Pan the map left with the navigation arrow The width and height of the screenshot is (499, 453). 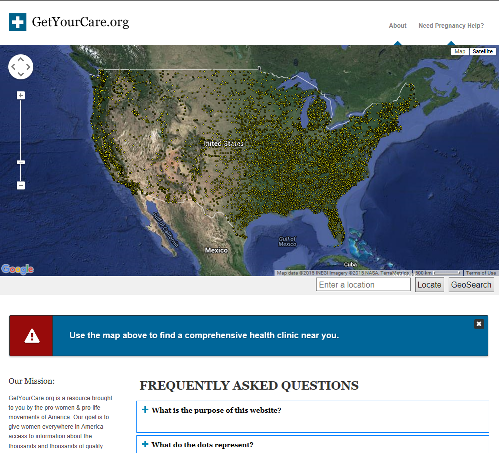(13, 67)
